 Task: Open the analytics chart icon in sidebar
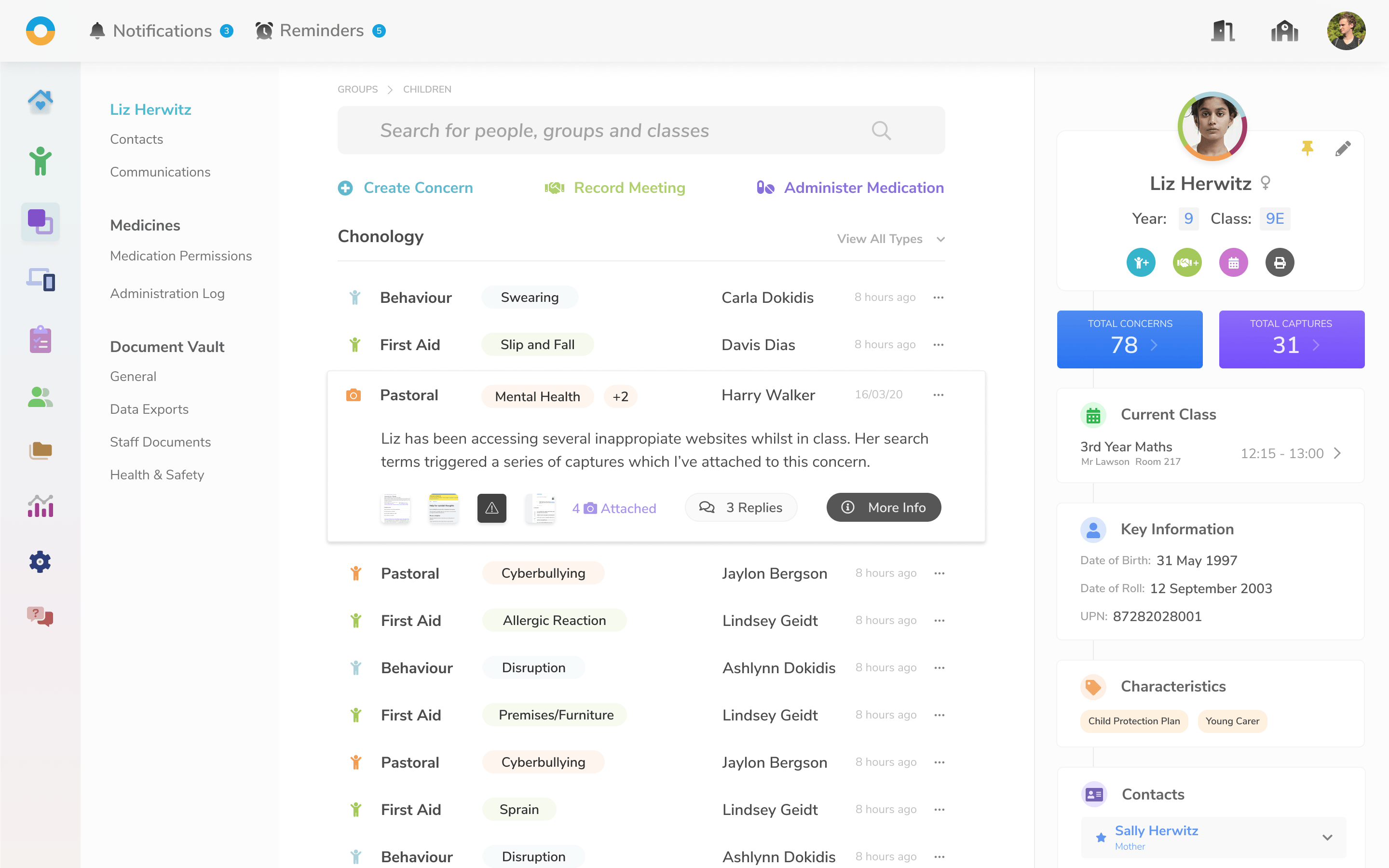pos(40,506)
